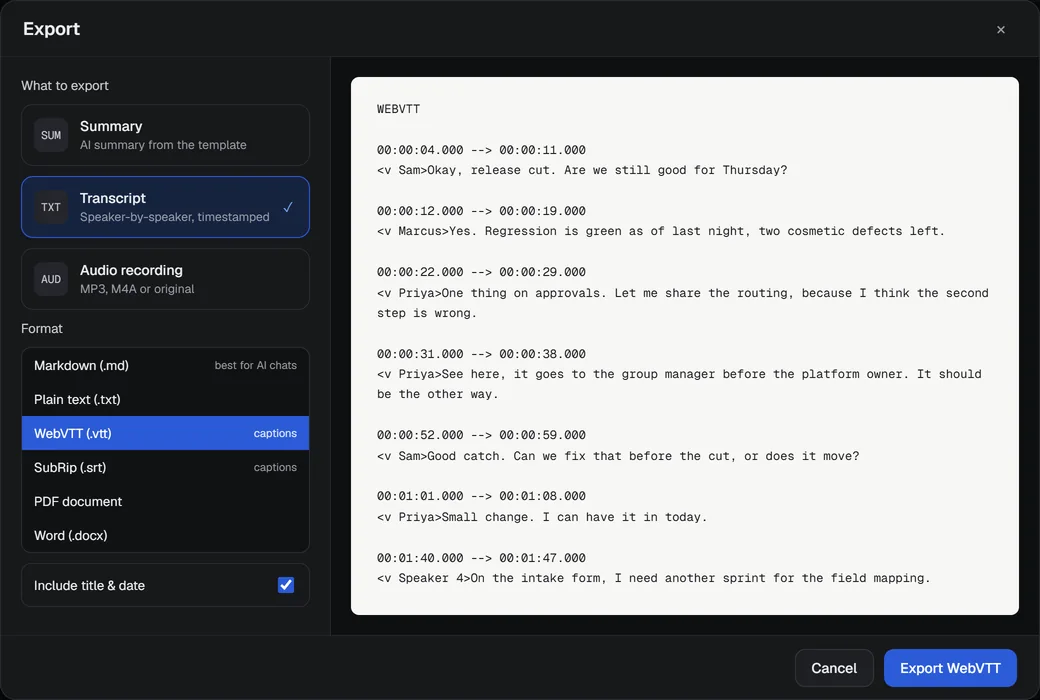Click Sam's line 'Good catch'
The height and width of the screenshot is (700, 1040).
618,456
